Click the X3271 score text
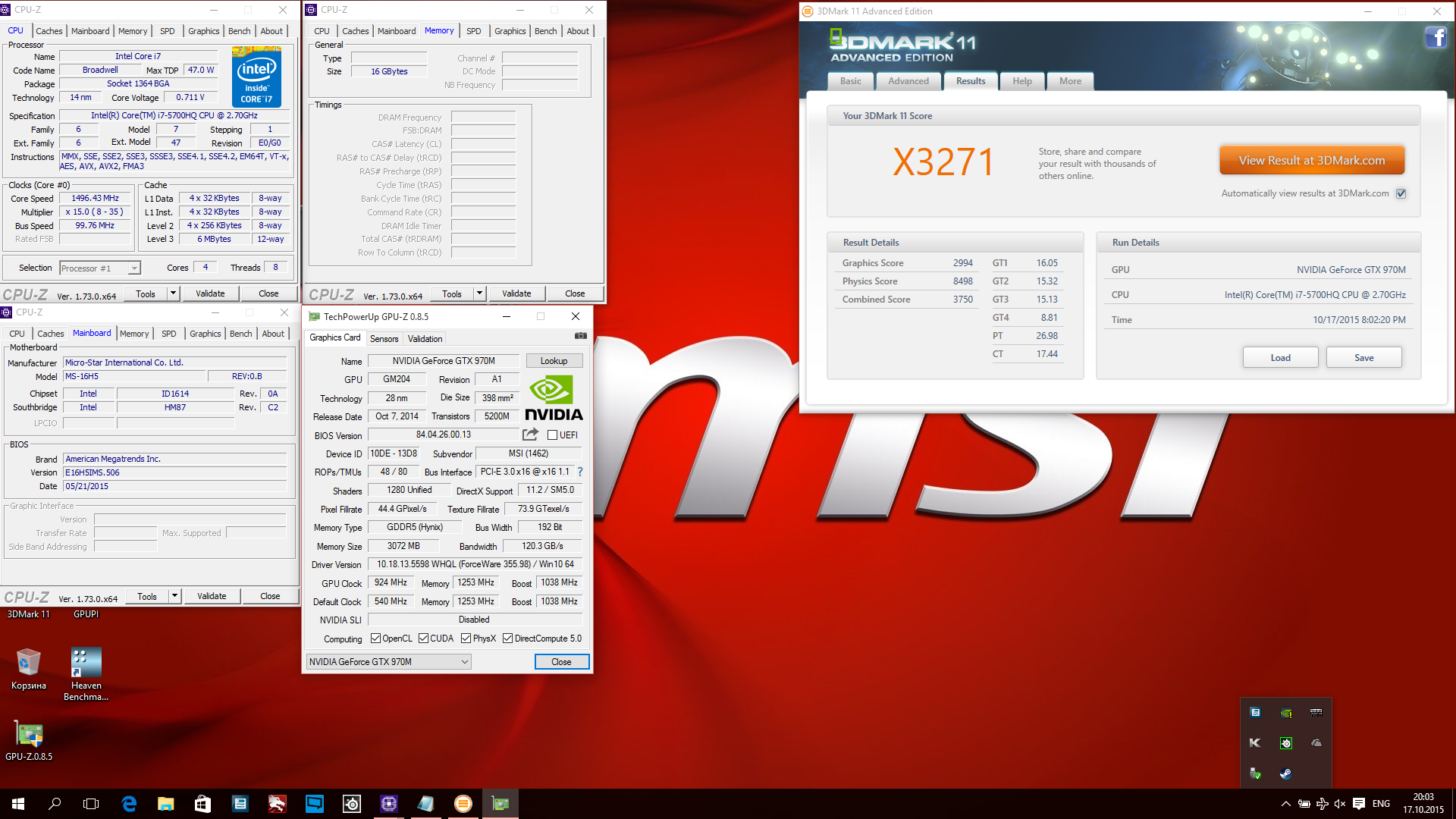This screenshot has height=819, width=1456. (943, 162)
